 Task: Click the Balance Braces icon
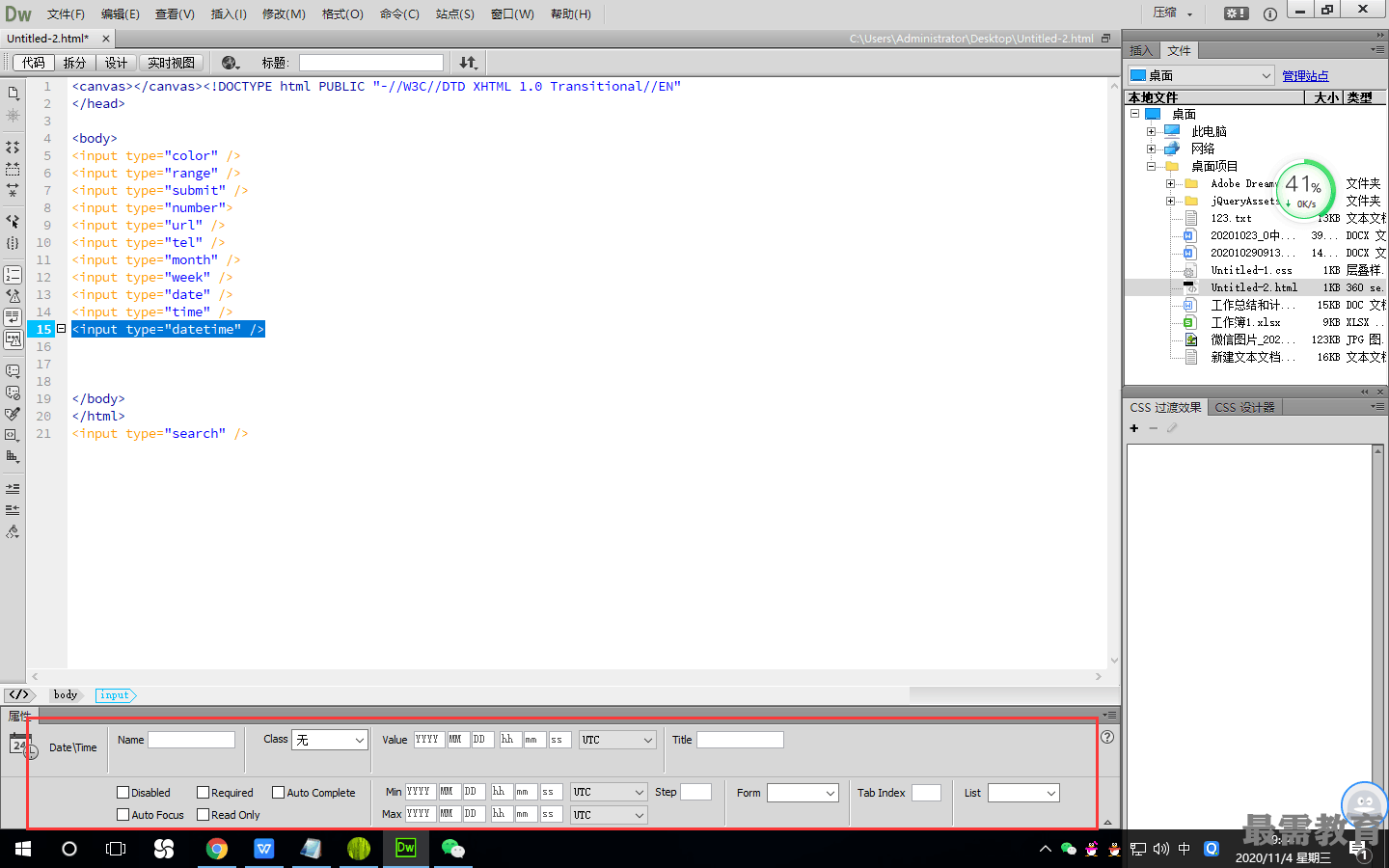(x=13, y=243)
